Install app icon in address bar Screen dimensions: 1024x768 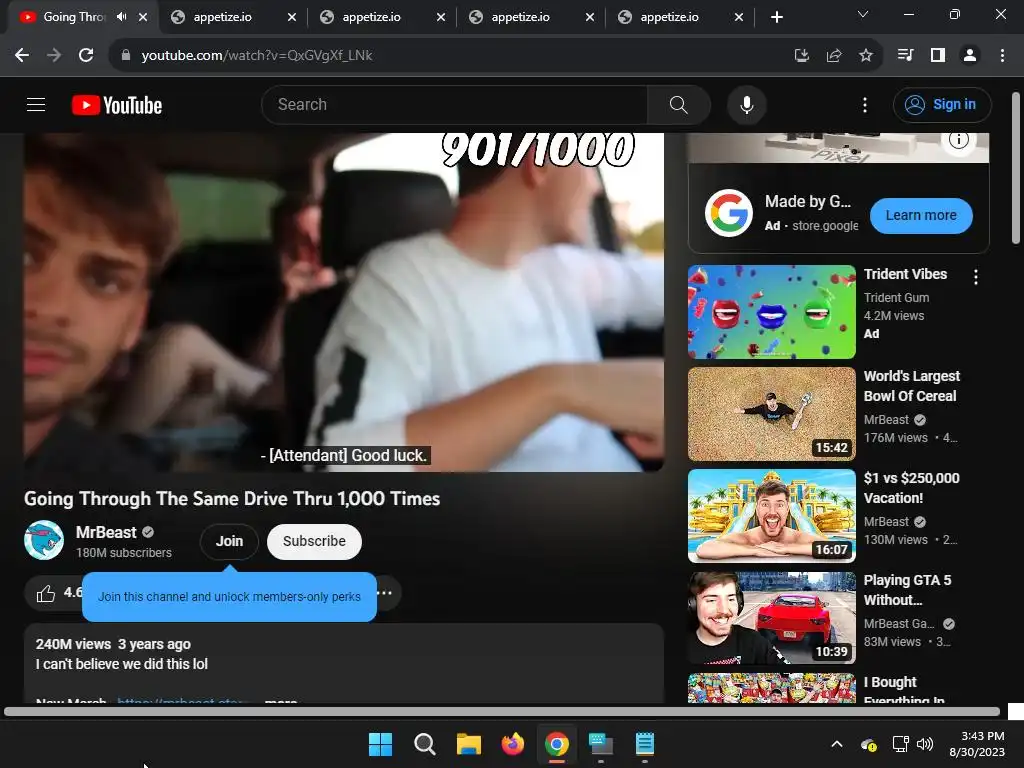802,56
